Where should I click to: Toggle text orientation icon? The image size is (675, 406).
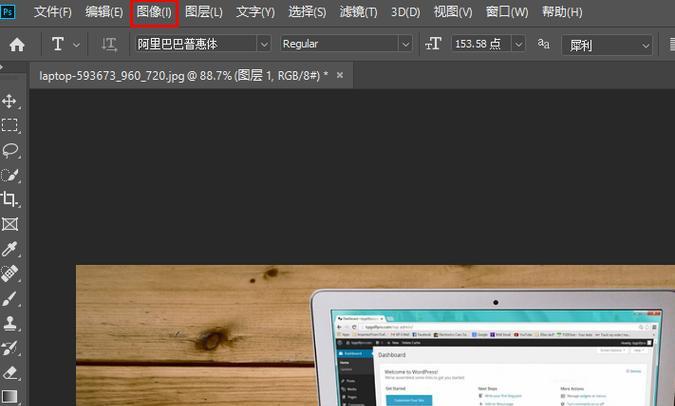click(x=109, y=44)
